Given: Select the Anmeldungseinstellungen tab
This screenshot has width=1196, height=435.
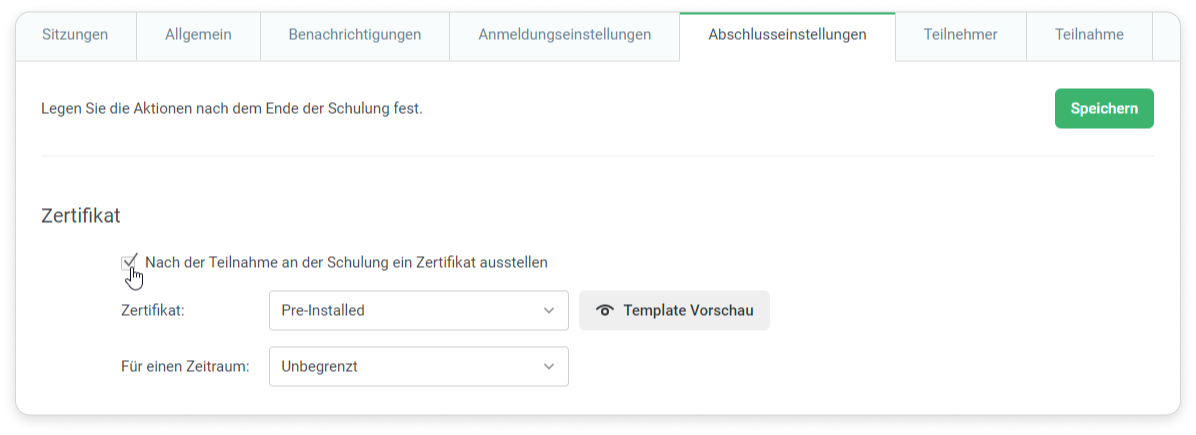Looking at the screenshot, I should coord(564,35).
